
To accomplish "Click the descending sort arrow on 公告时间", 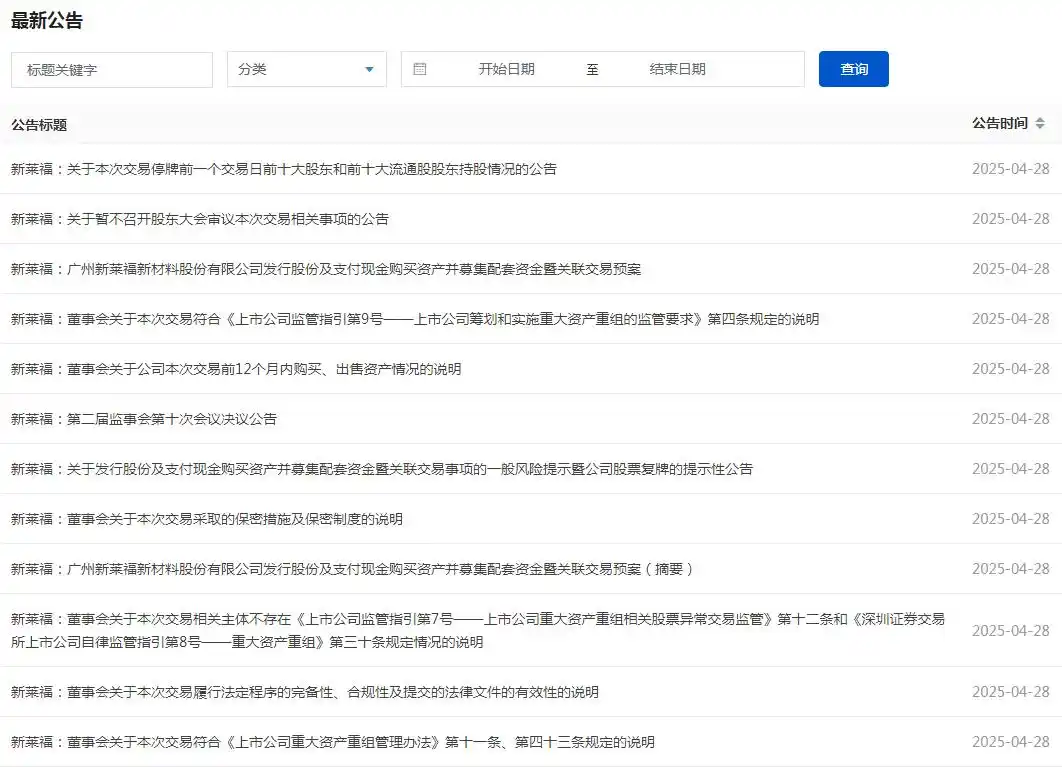I will click(1040, 126).
